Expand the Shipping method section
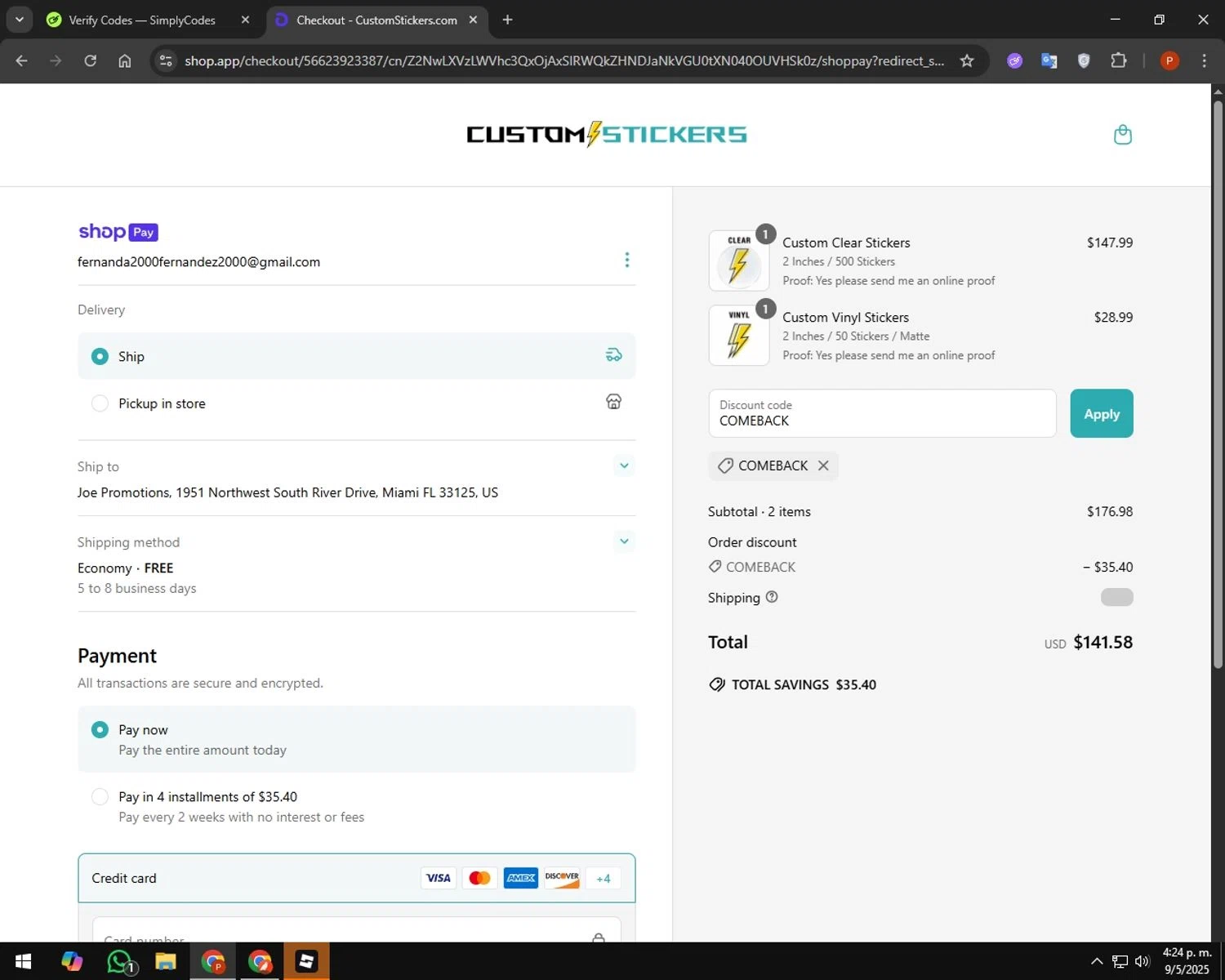The image size is (1225, 980). [x=624, y=541]
